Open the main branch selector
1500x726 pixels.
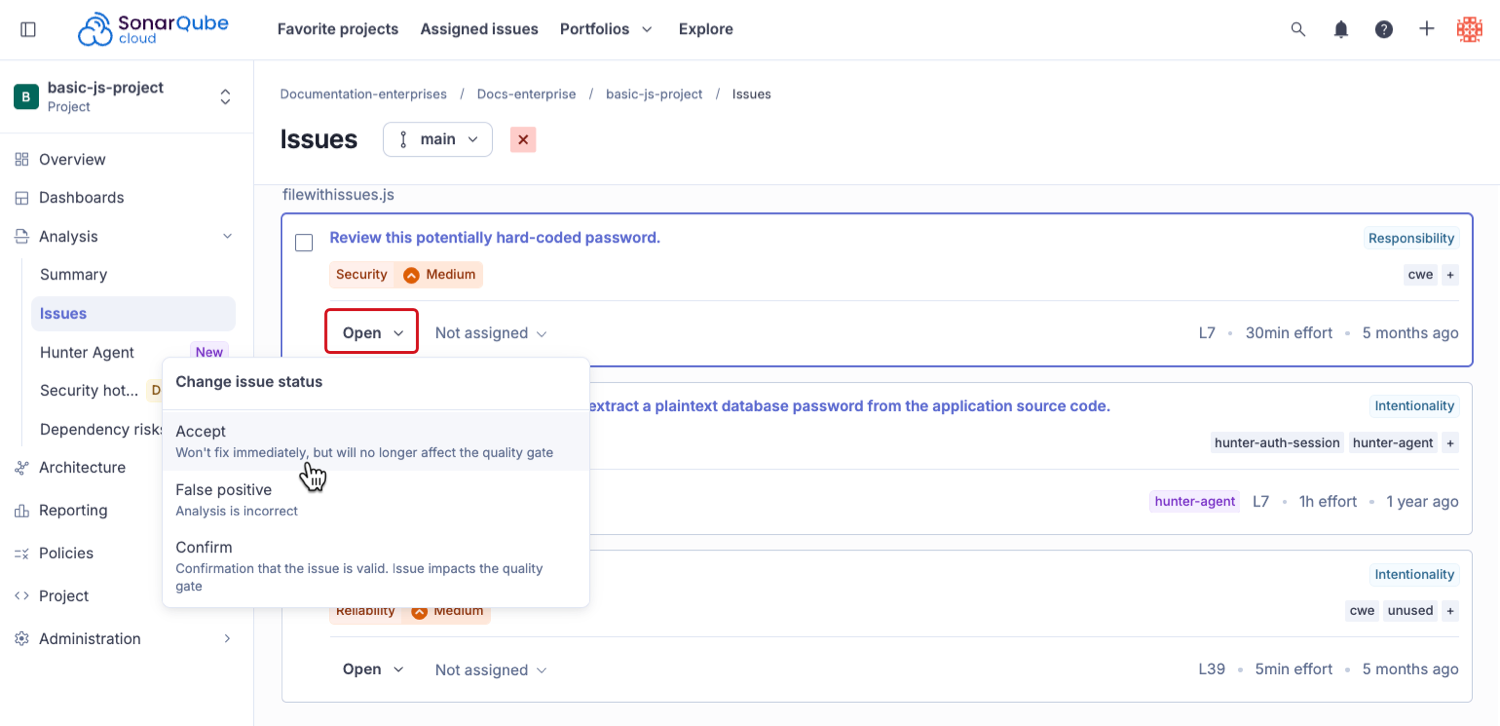point(438,140)
